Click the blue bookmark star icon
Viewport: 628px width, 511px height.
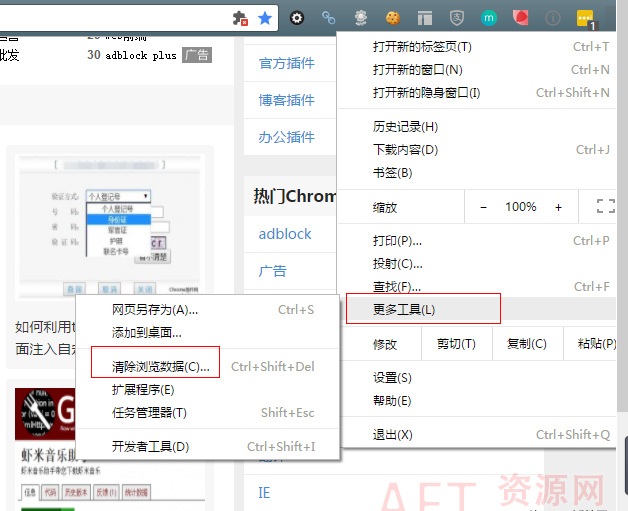pos(265,18)
